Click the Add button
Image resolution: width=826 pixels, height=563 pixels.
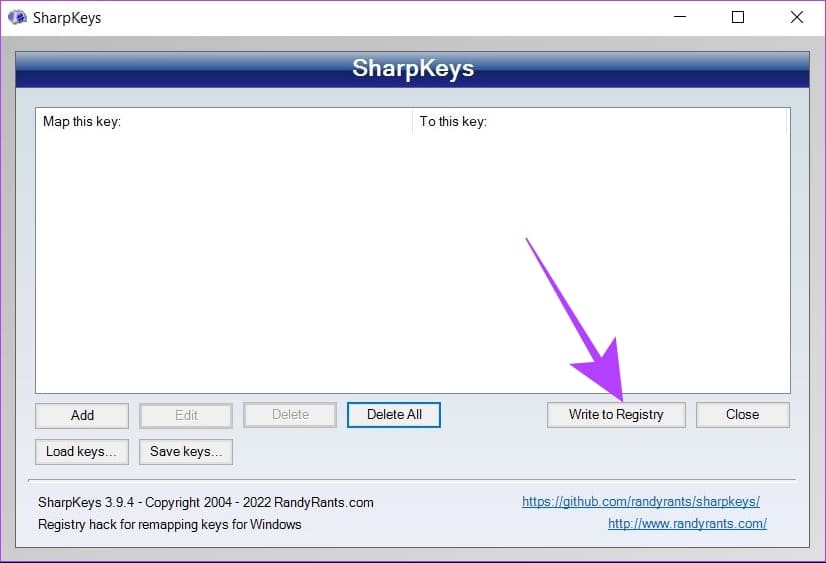coord(82,415)
